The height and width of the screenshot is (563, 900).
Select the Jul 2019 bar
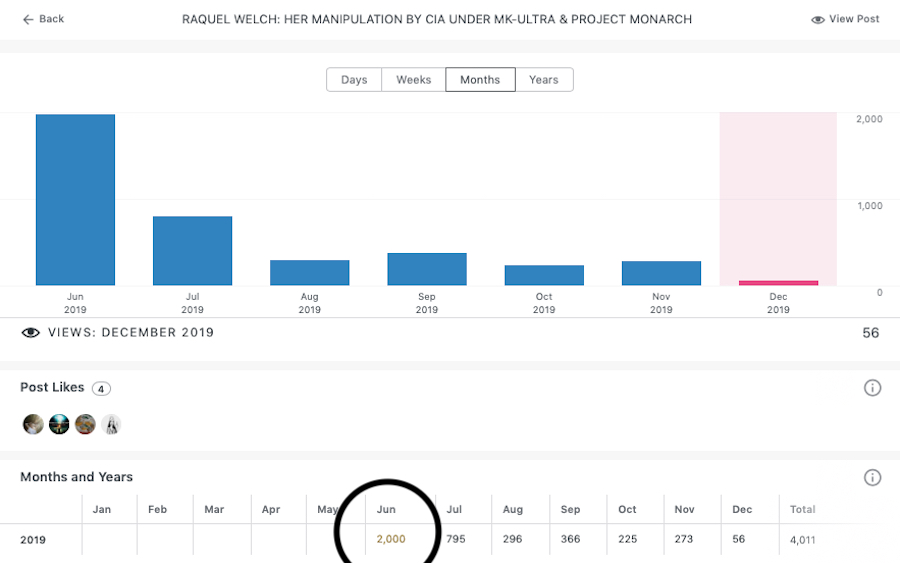pyautogui.click(x=192, y=251)
